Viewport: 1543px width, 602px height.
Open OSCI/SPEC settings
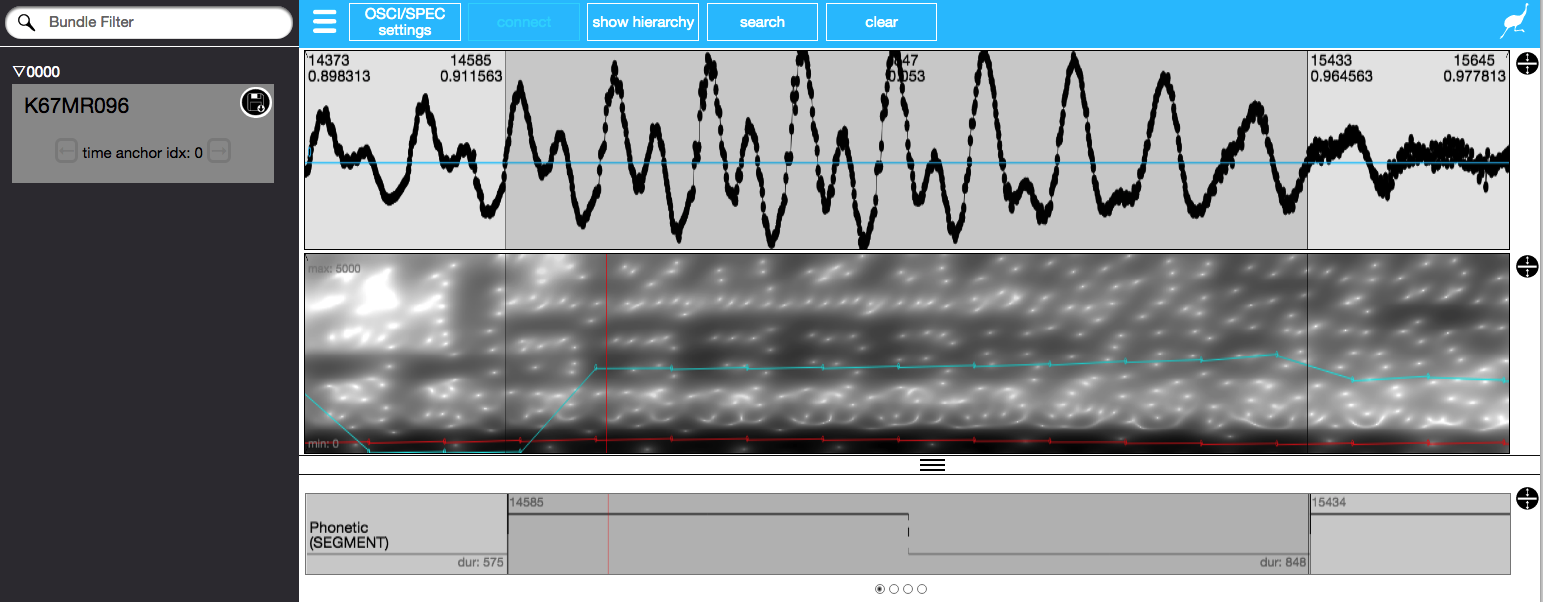[404, 22]
